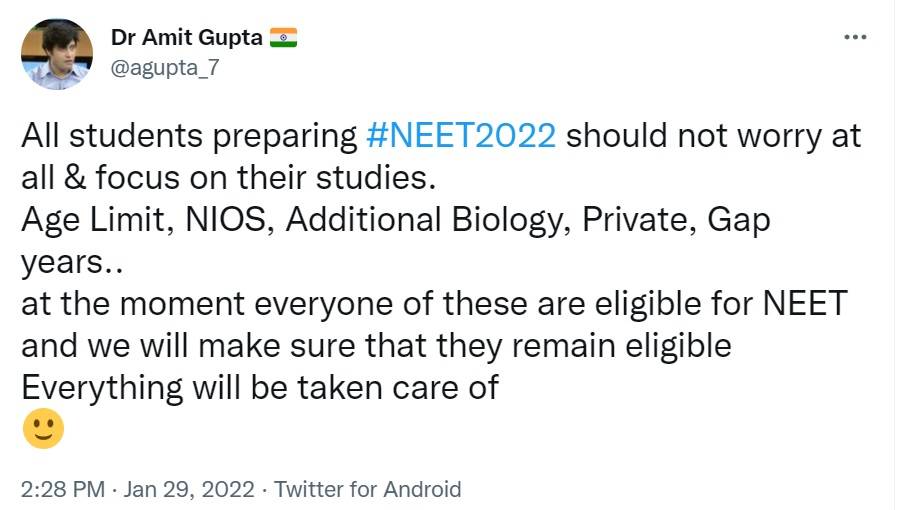Viewport: 897px width, 510px height.
Task: Click the 2:28 PM time of the tweet
Action: [x=62, y=489]
